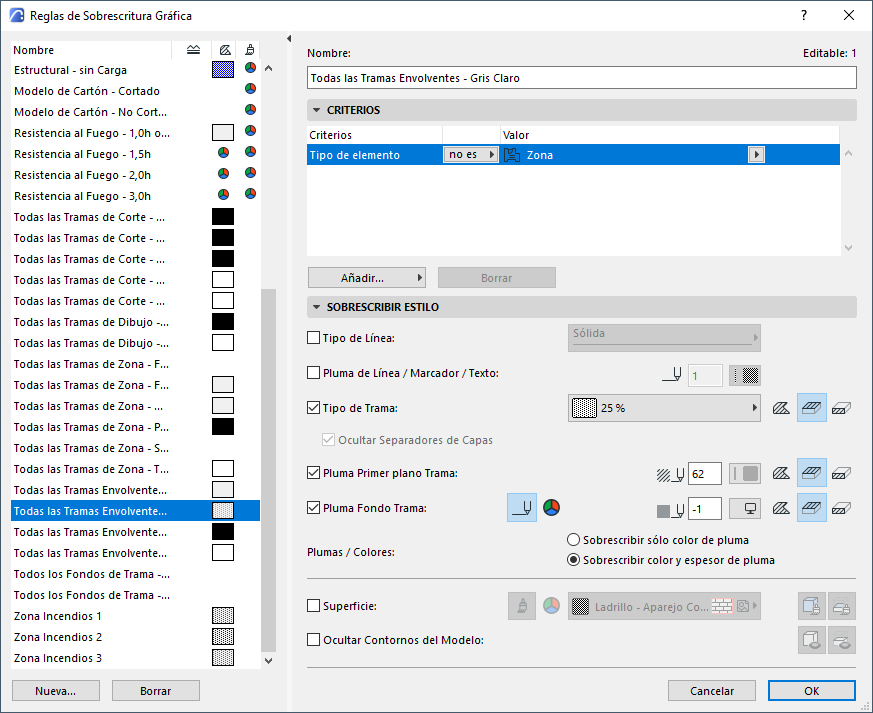Click surface icon of Modelo de Cartón - Cortado
The image size is (873, 713).
[x=251, y=88]
